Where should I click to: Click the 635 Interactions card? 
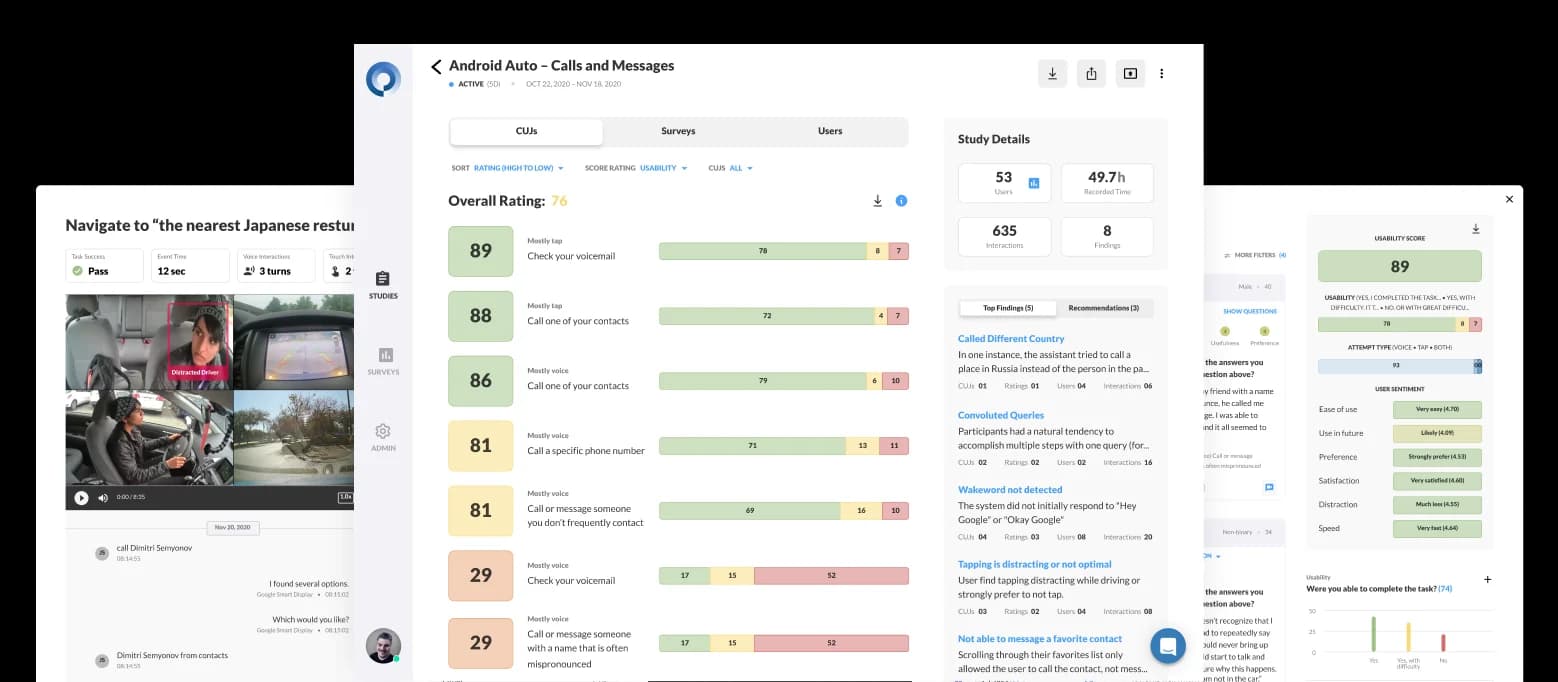(1004, 236)
